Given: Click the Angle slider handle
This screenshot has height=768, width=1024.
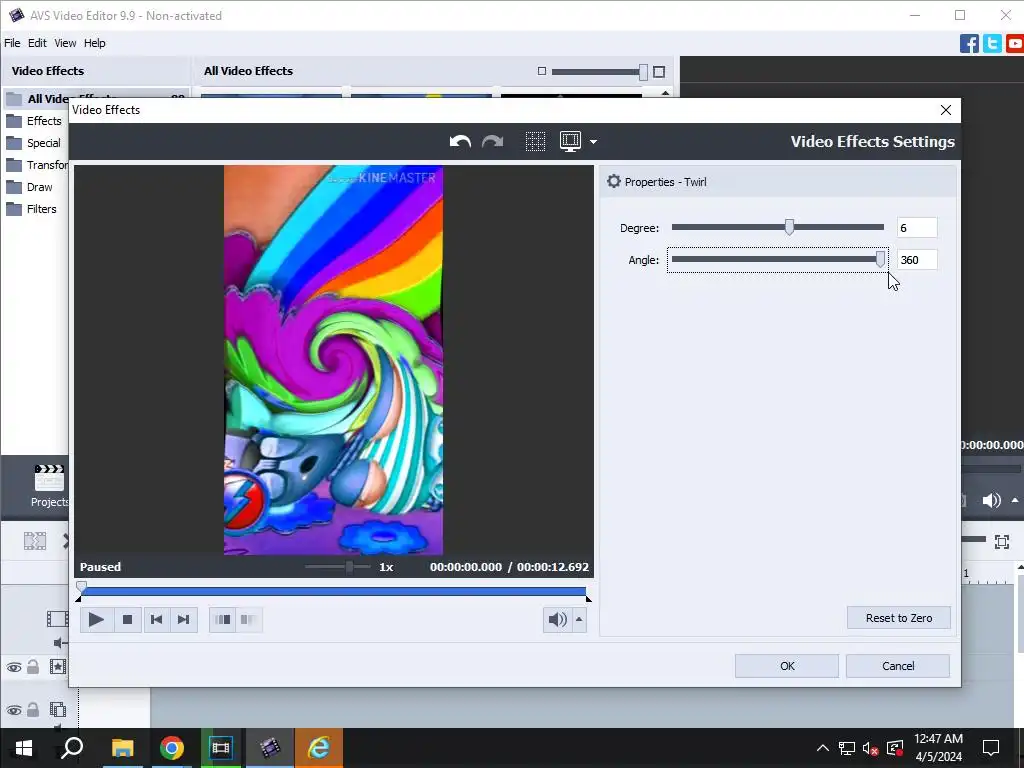Looking at the screenshot, I should click(x=880, y=259).
